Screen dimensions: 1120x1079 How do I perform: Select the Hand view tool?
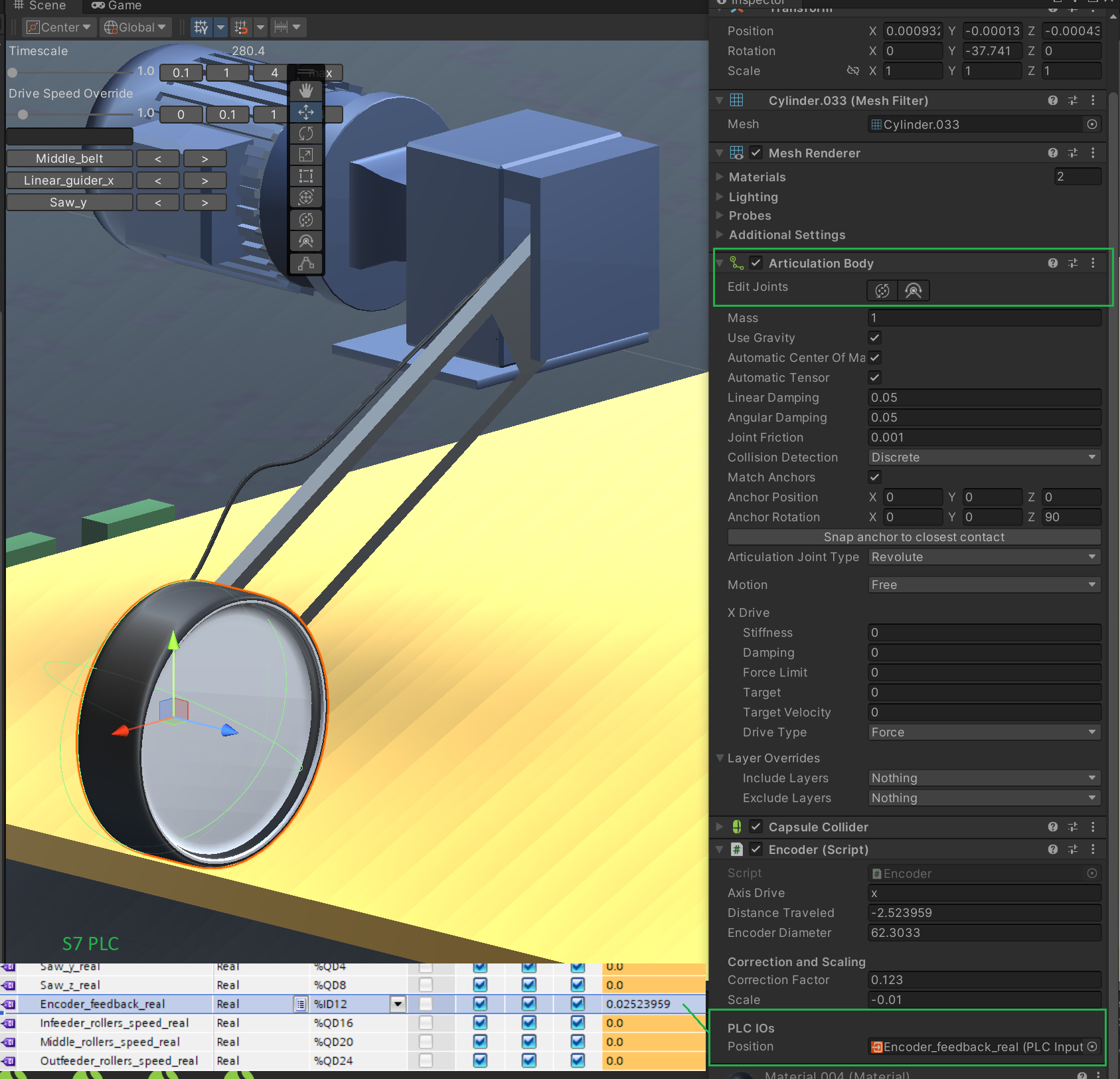(x=306, y=91)
